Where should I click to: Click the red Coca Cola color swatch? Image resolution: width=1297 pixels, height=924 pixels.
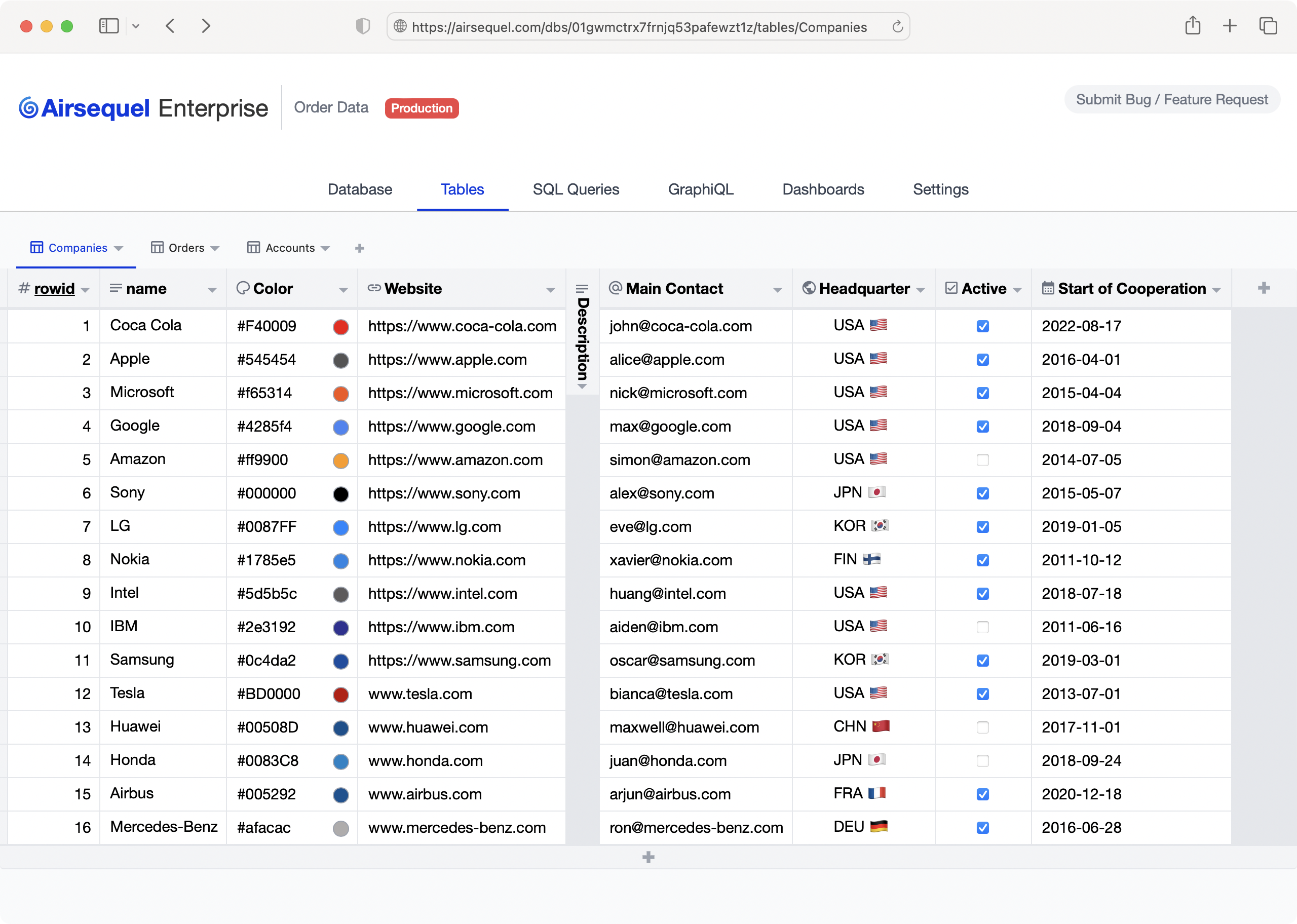click(340, 327)
